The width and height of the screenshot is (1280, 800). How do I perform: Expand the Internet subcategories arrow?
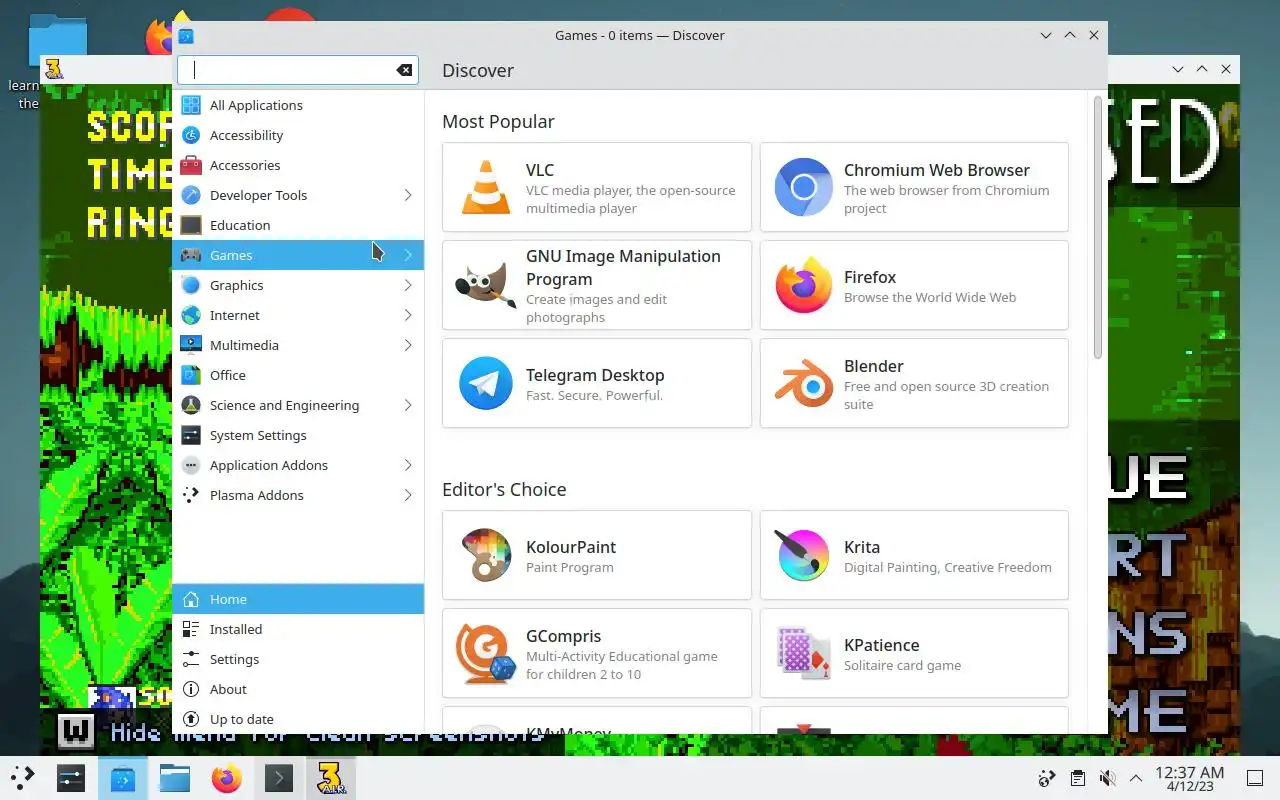pos(408,315)
